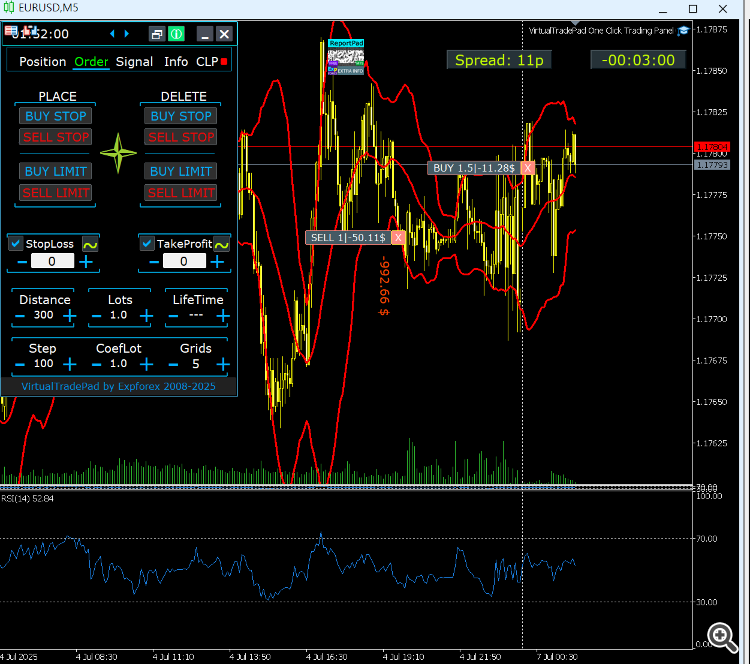Image resolution: width=750 pixels, height=664 pixels.
Task: Select the Signal tab
Action: [134, 62]
